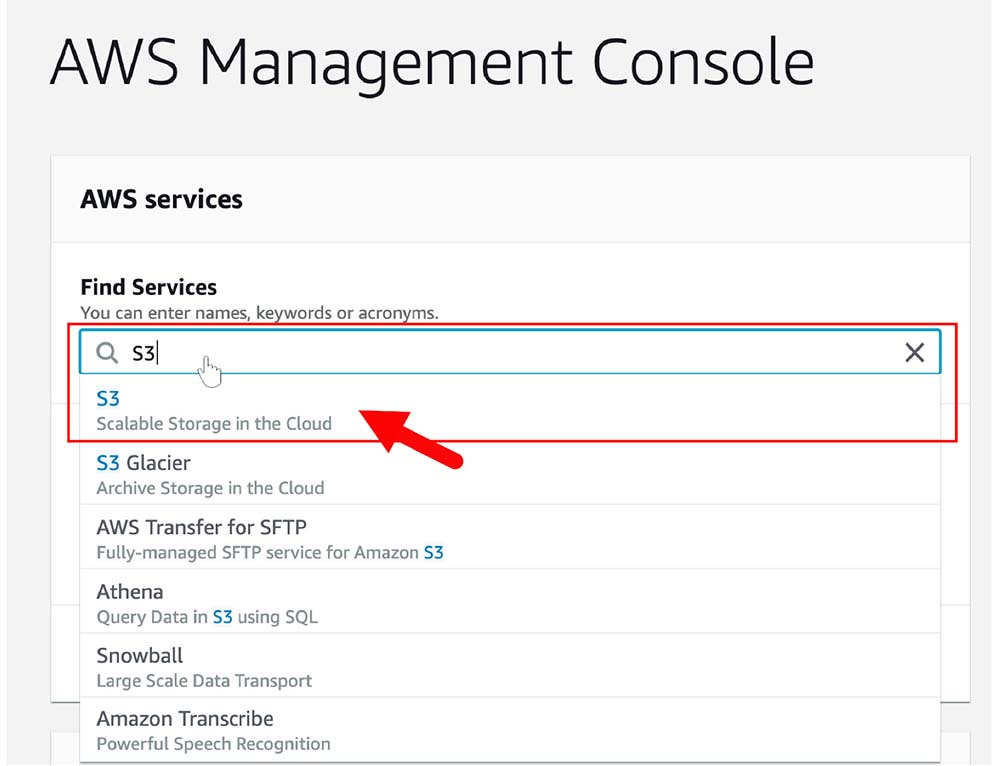The image size is (1000, 766).
Task: Click the AWS services panel heading
Action: [161, 199]
